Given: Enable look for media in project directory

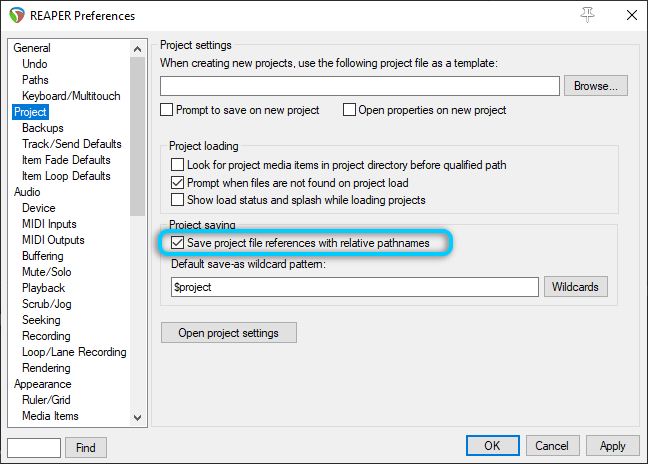Looking at the screenshot, I should 178,164.
